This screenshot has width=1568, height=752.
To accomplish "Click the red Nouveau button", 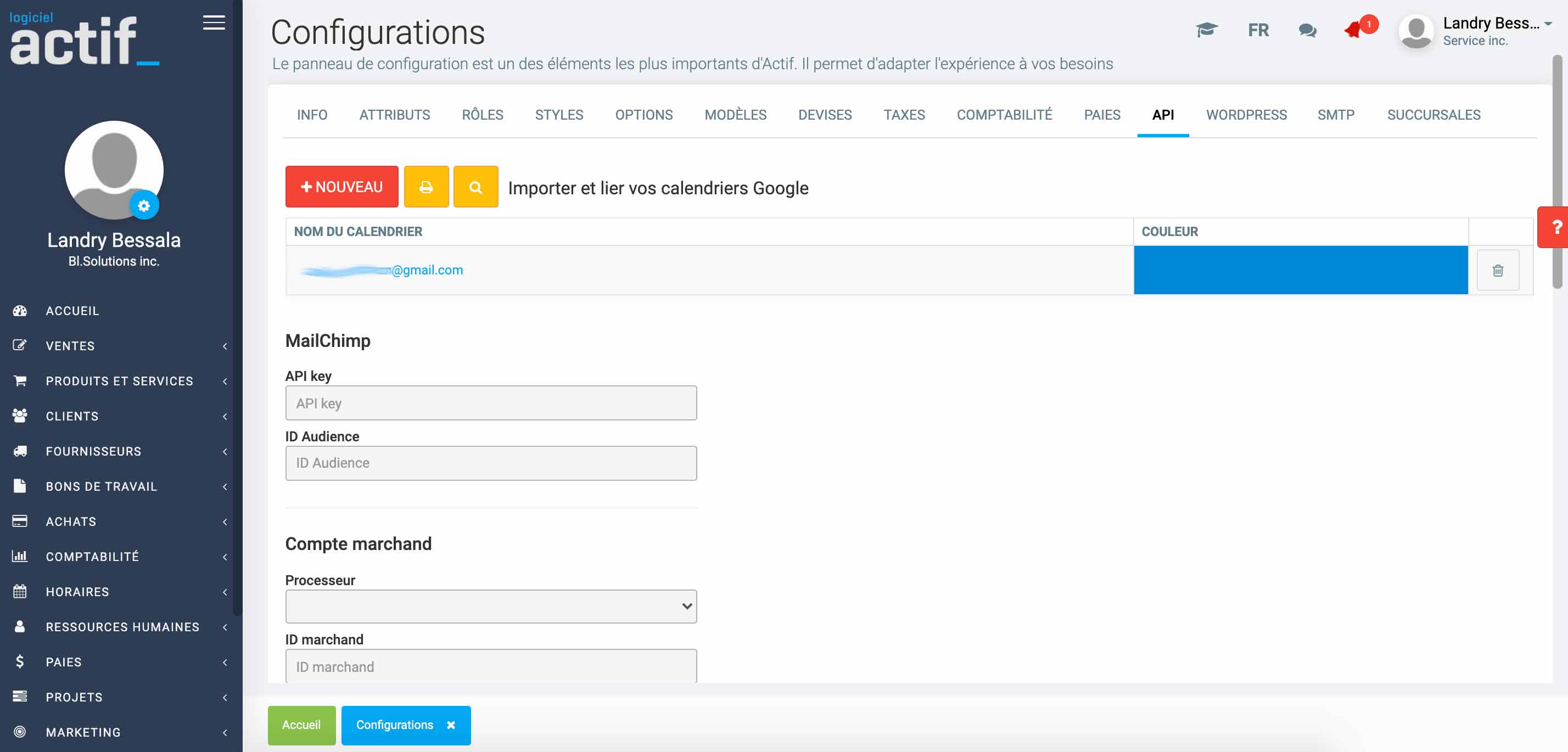I will (x=341, y=187).
